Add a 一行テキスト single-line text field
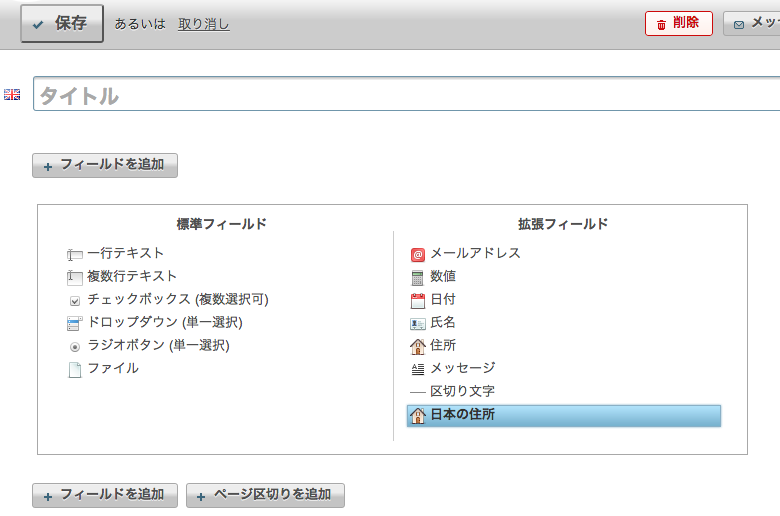 coord(125,253)
